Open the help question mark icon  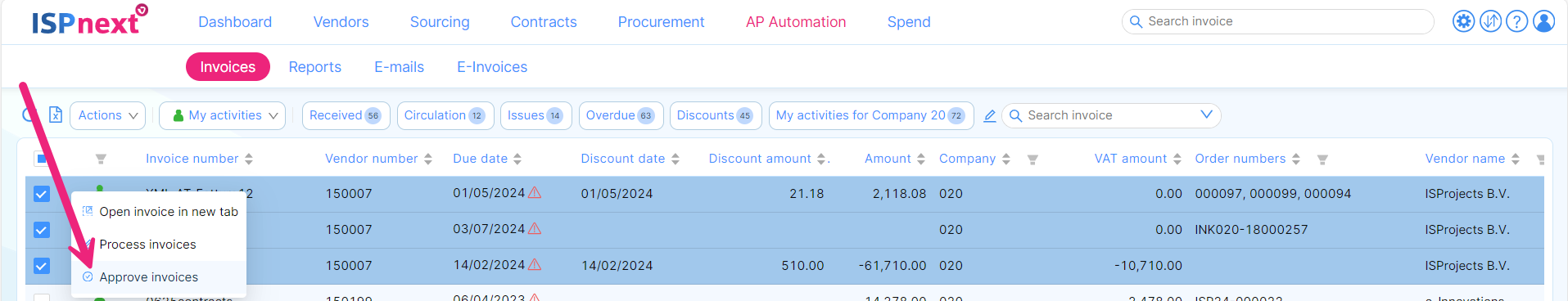click(1517, 21)
